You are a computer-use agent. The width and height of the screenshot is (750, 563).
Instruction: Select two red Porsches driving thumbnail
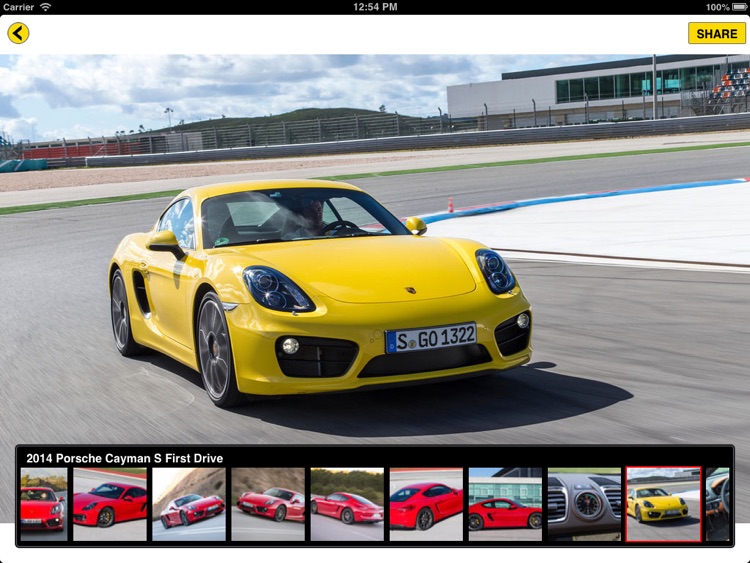pos(268,504)
